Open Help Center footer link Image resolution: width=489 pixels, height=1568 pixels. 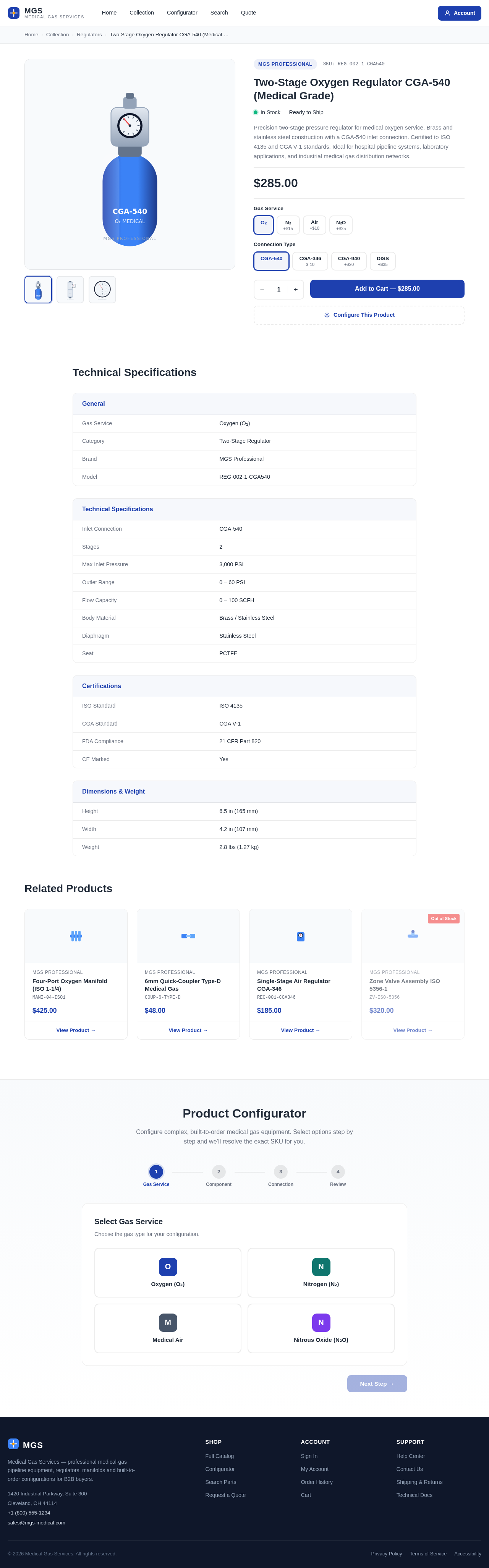tap(410, 1456)
